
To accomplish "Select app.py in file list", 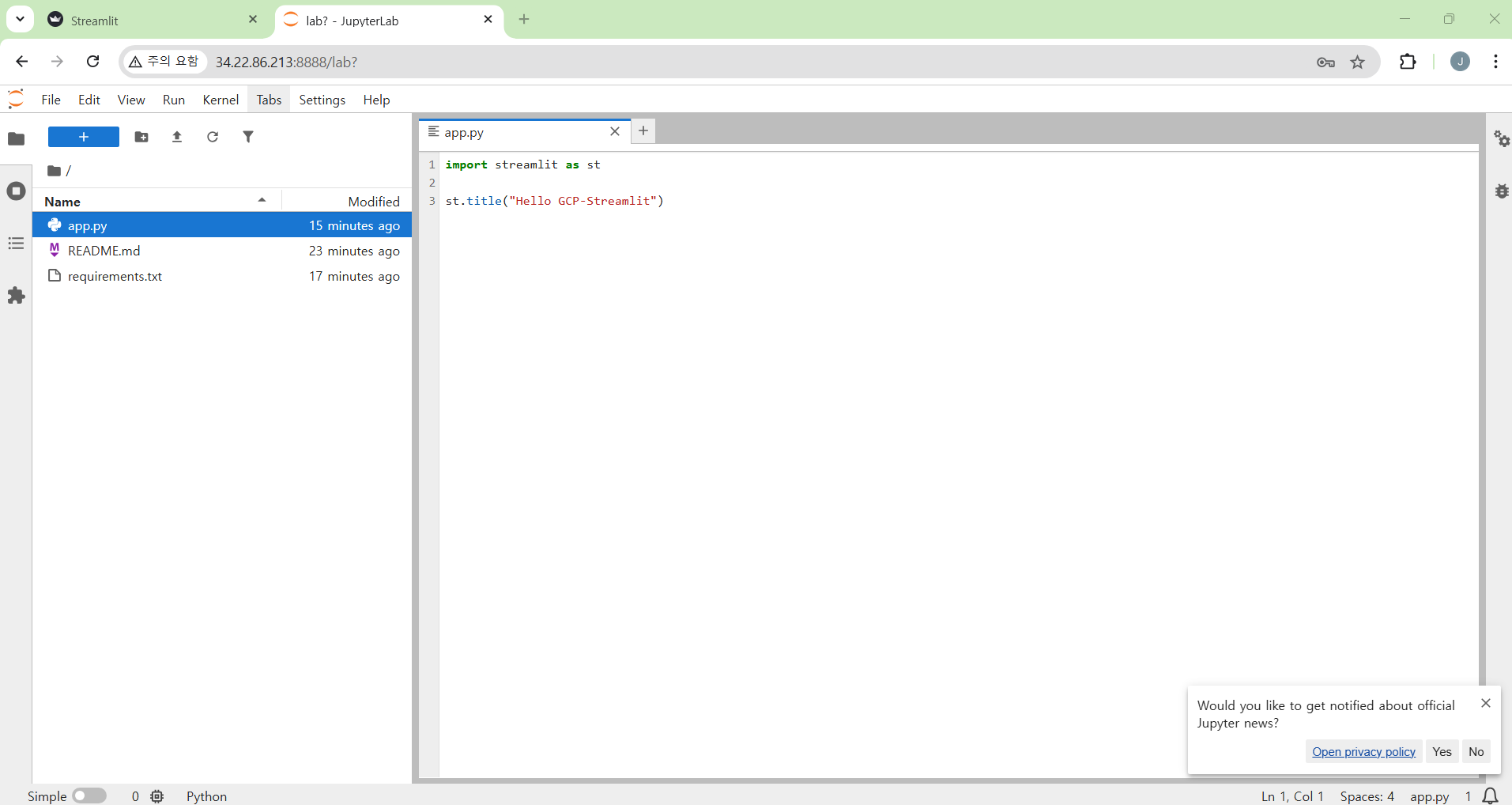I will [222, 225].
